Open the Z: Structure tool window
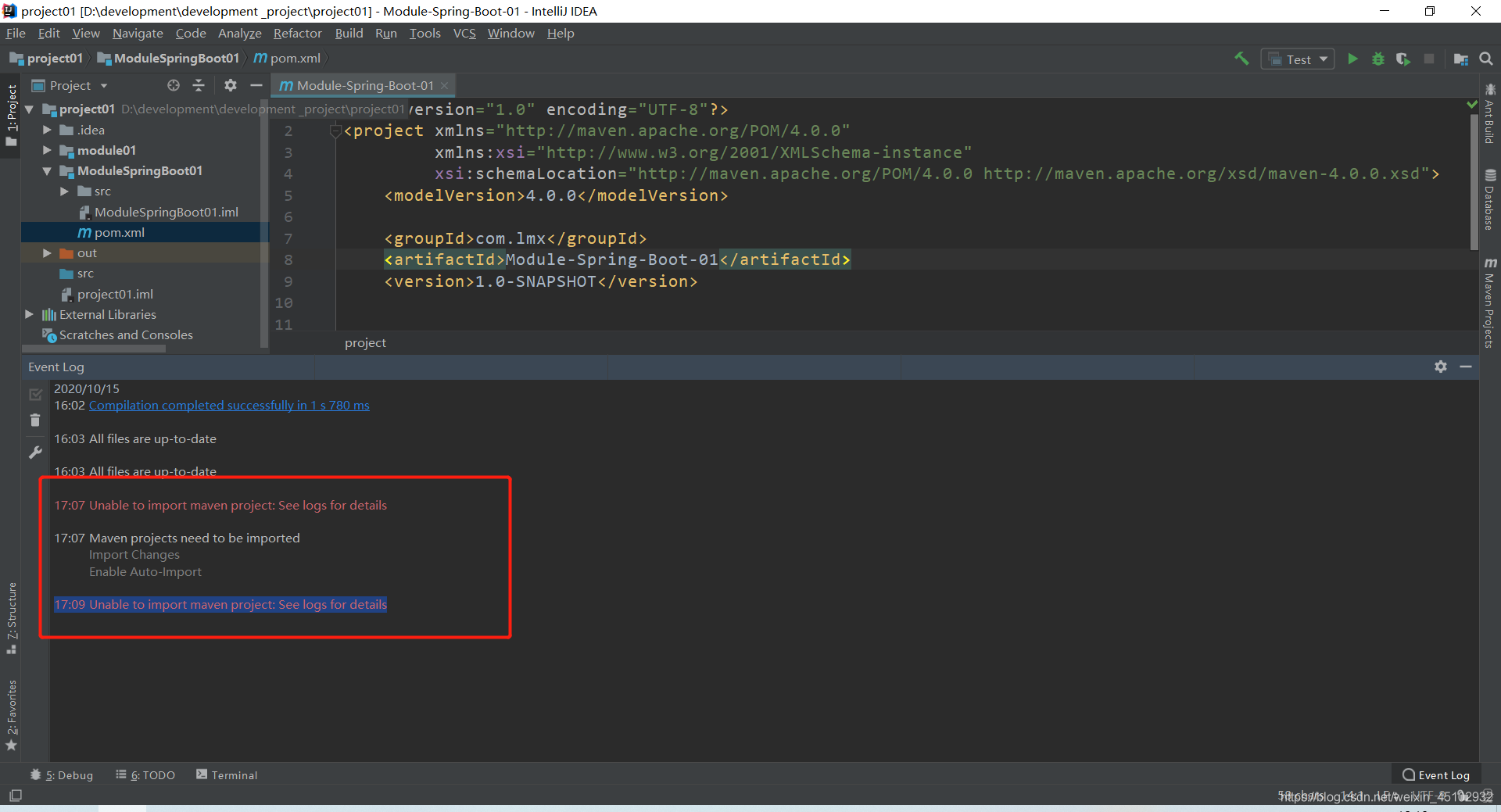The height and width of the screenshot is (812, 1501). pos(11,618)
